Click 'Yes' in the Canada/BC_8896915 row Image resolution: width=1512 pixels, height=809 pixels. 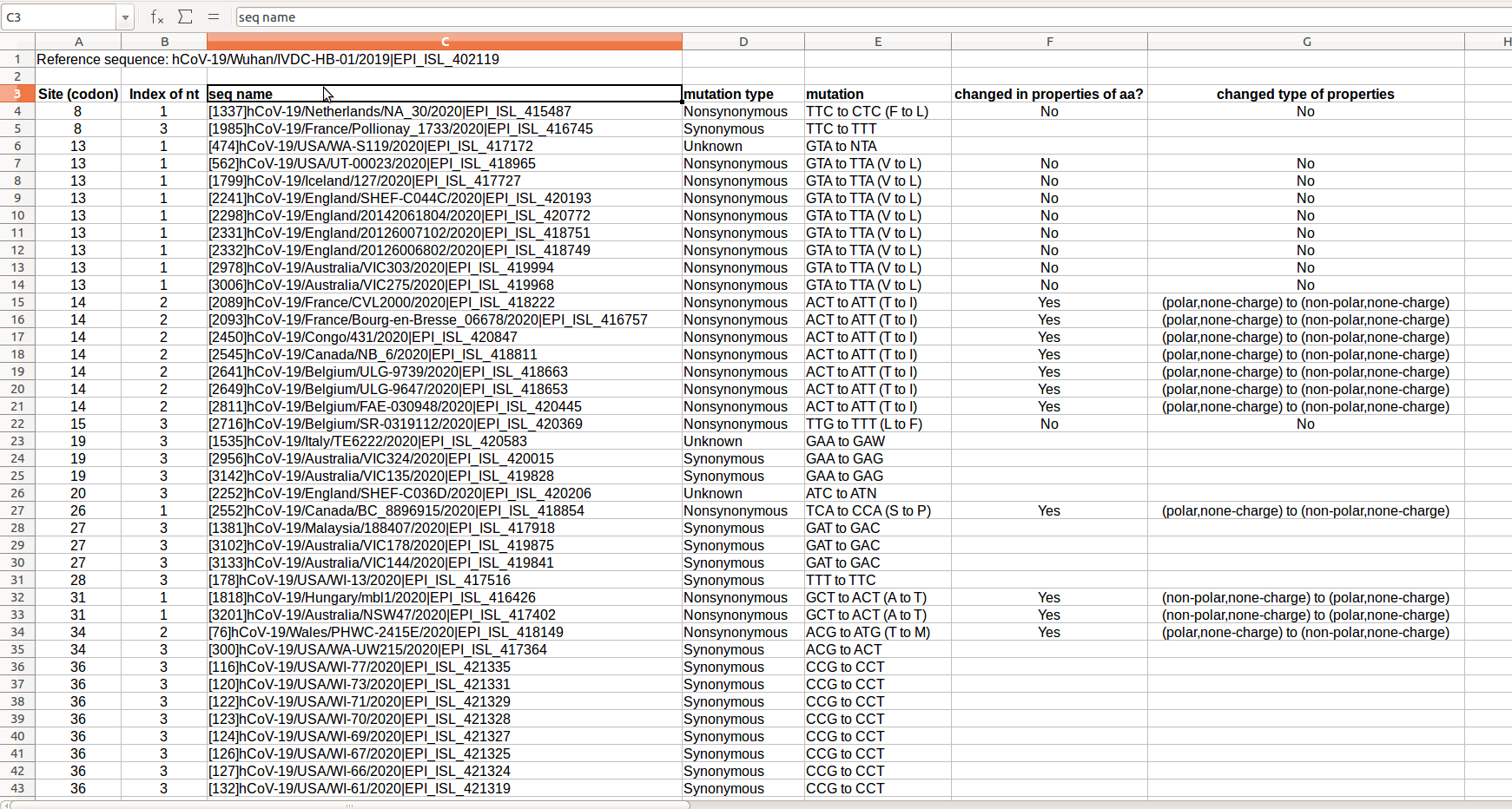(1049, 510)
